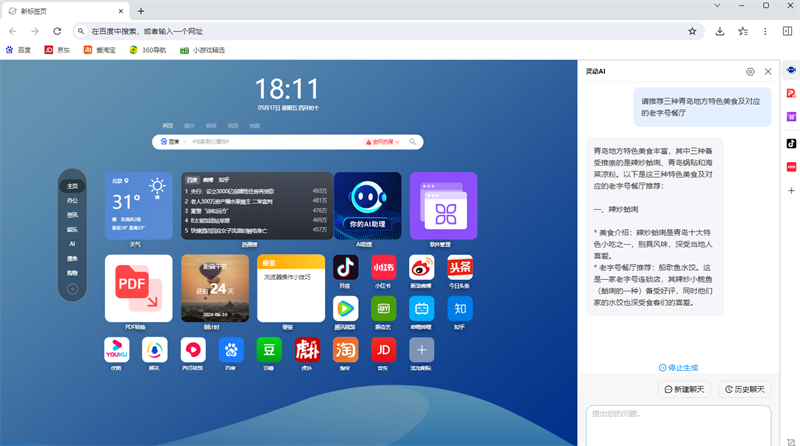
Task: Click the PDF tool icon in right sidebar
Action: coord(791,93)
